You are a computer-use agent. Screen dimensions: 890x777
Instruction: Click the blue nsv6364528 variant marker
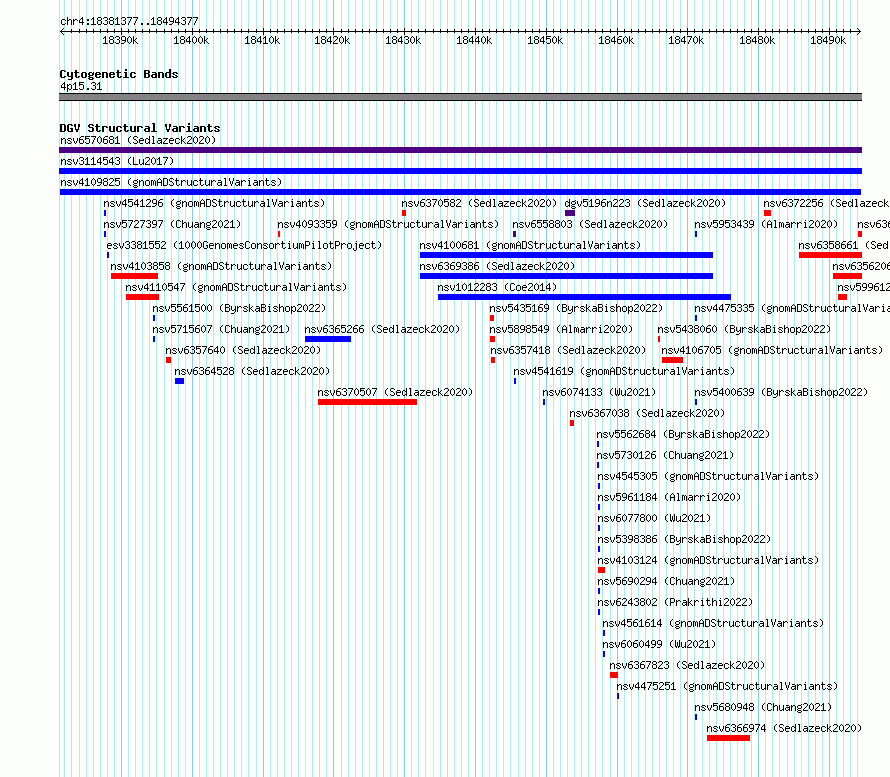click(179, 381)
